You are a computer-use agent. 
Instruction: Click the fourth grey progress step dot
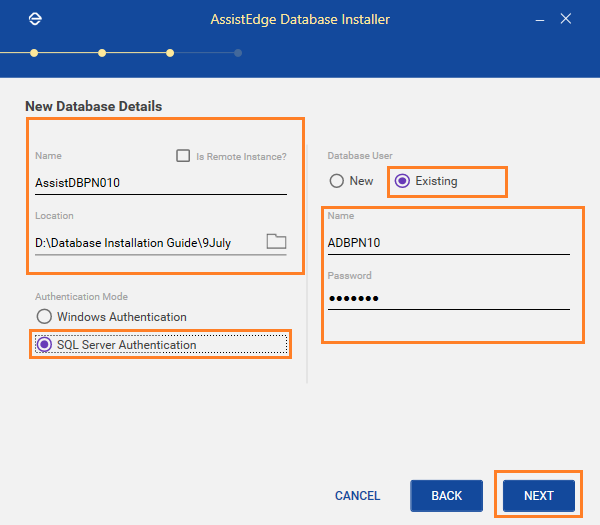238,53
